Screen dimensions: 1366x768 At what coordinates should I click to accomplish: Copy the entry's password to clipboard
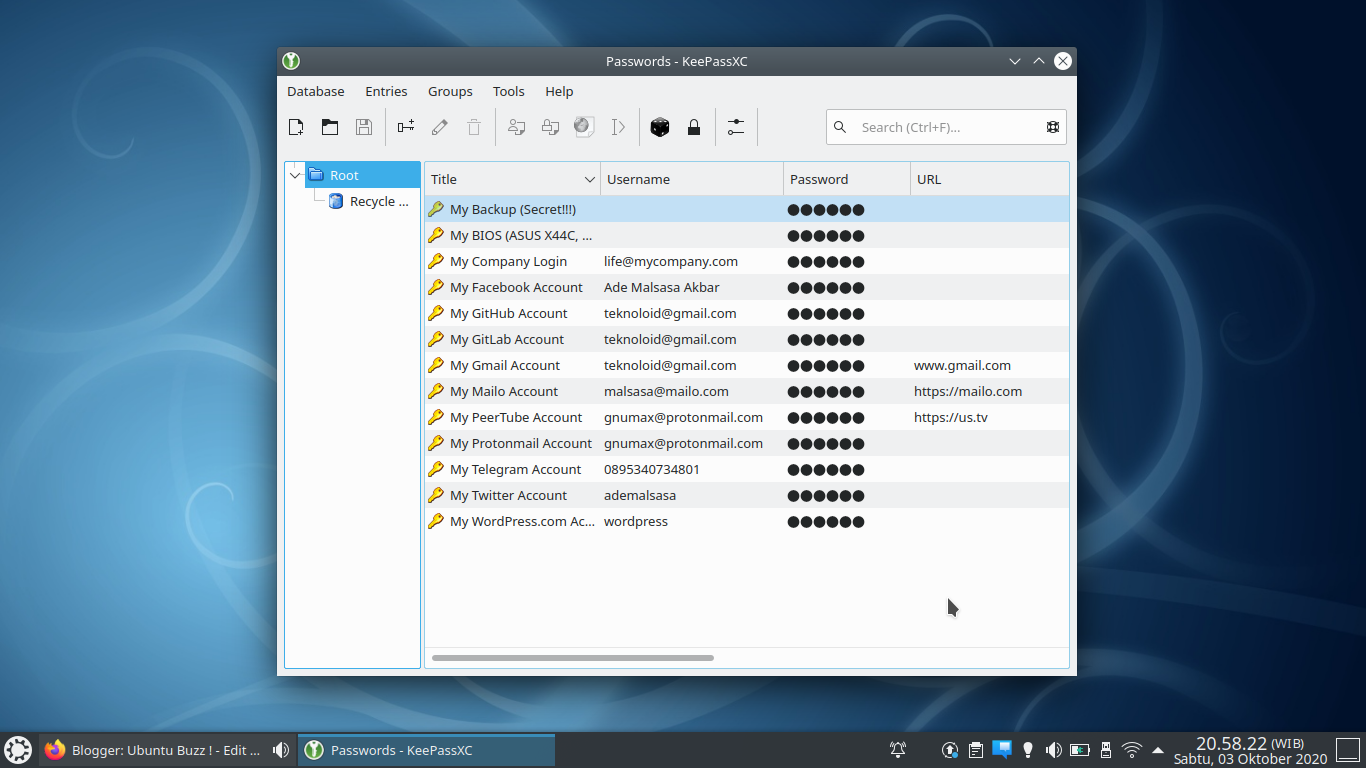550,127
